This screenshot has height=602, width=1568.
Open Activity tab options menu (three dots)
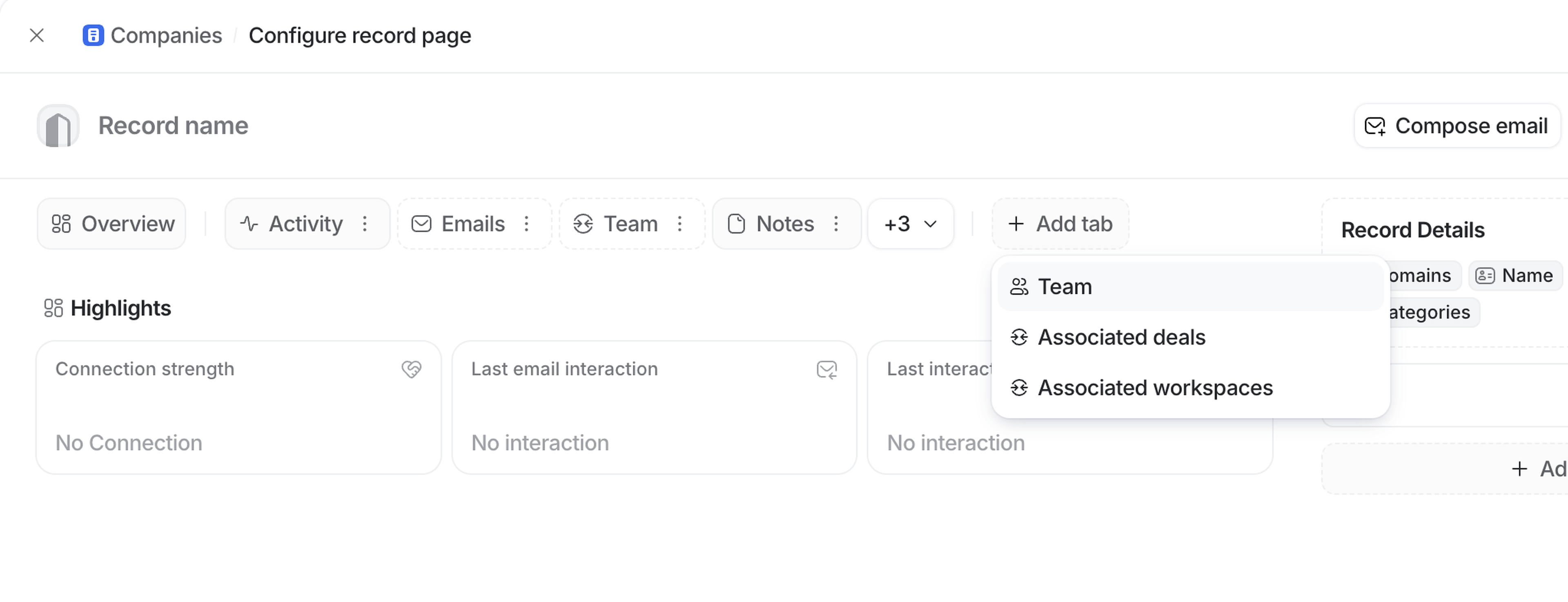coord(365,224)
